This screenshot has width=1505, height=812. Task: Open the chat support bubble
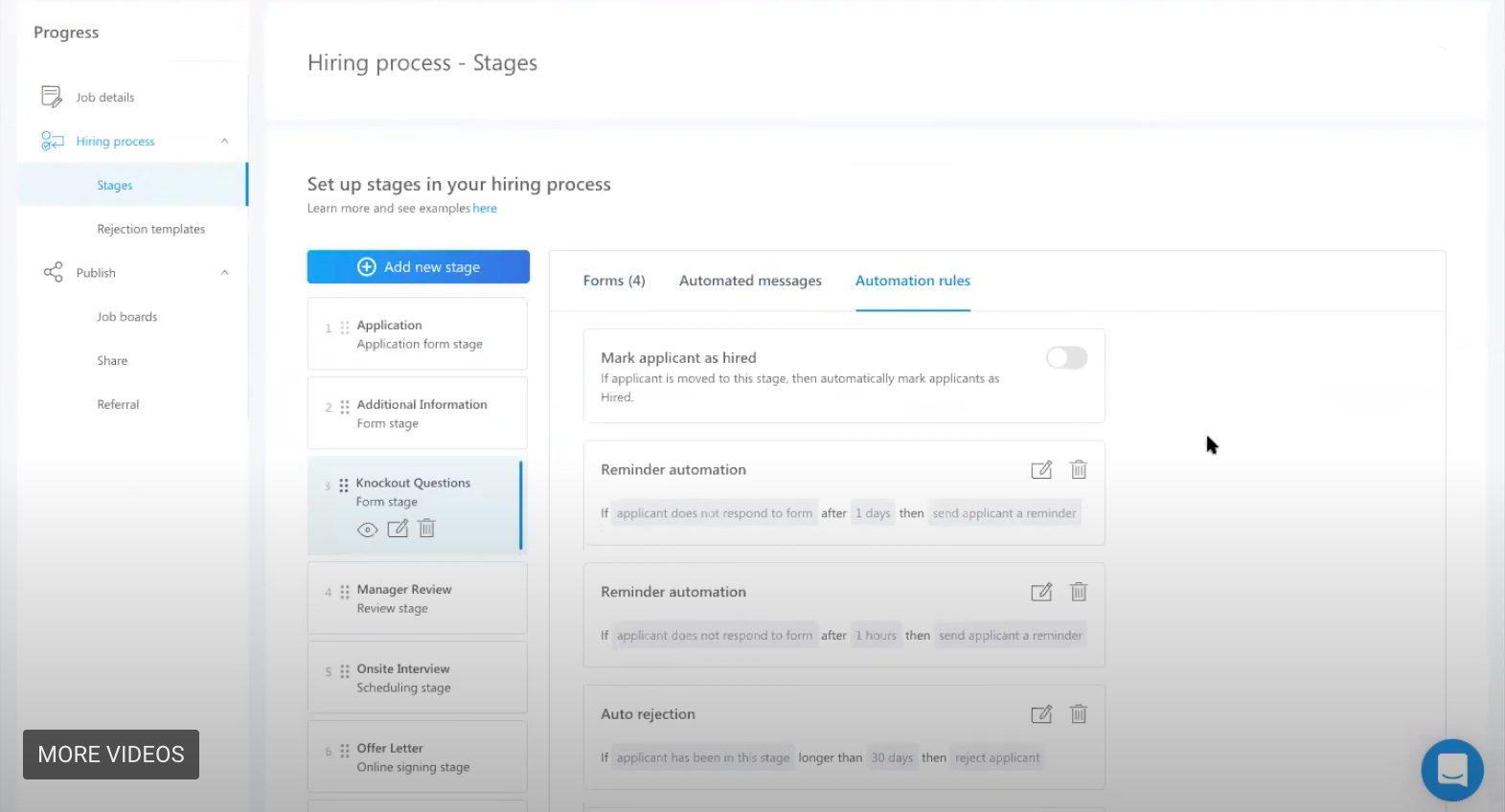(x=1451, y=769)
